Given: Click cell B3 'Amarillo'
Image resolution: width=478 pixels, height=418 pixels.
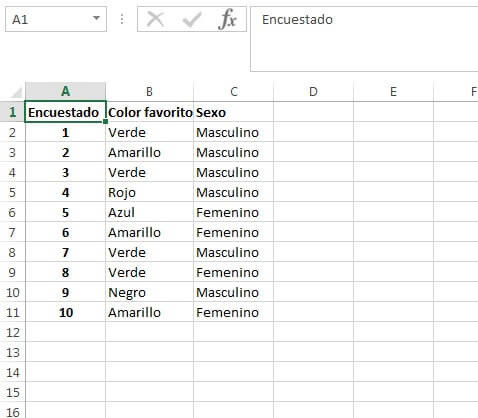Looking at the screenshot, I should (149, 152).
